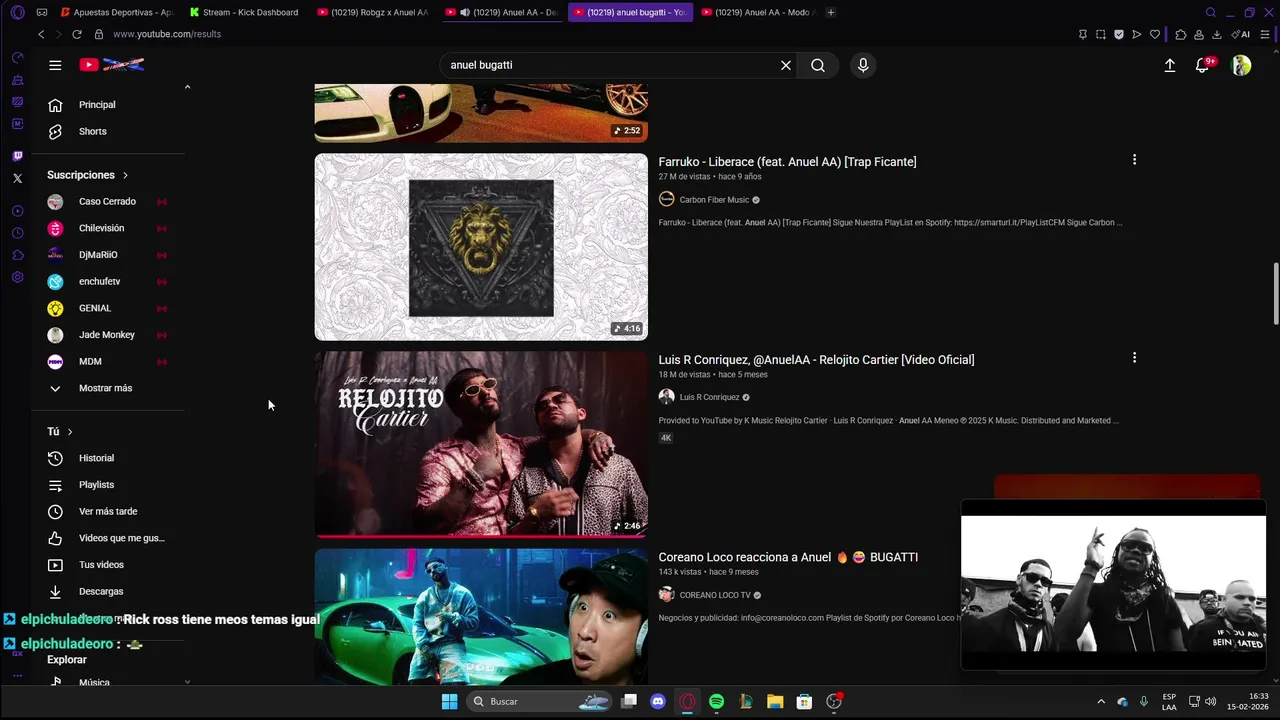Click the magnifier search button
1280x720 pixels.
pos(818,65)
